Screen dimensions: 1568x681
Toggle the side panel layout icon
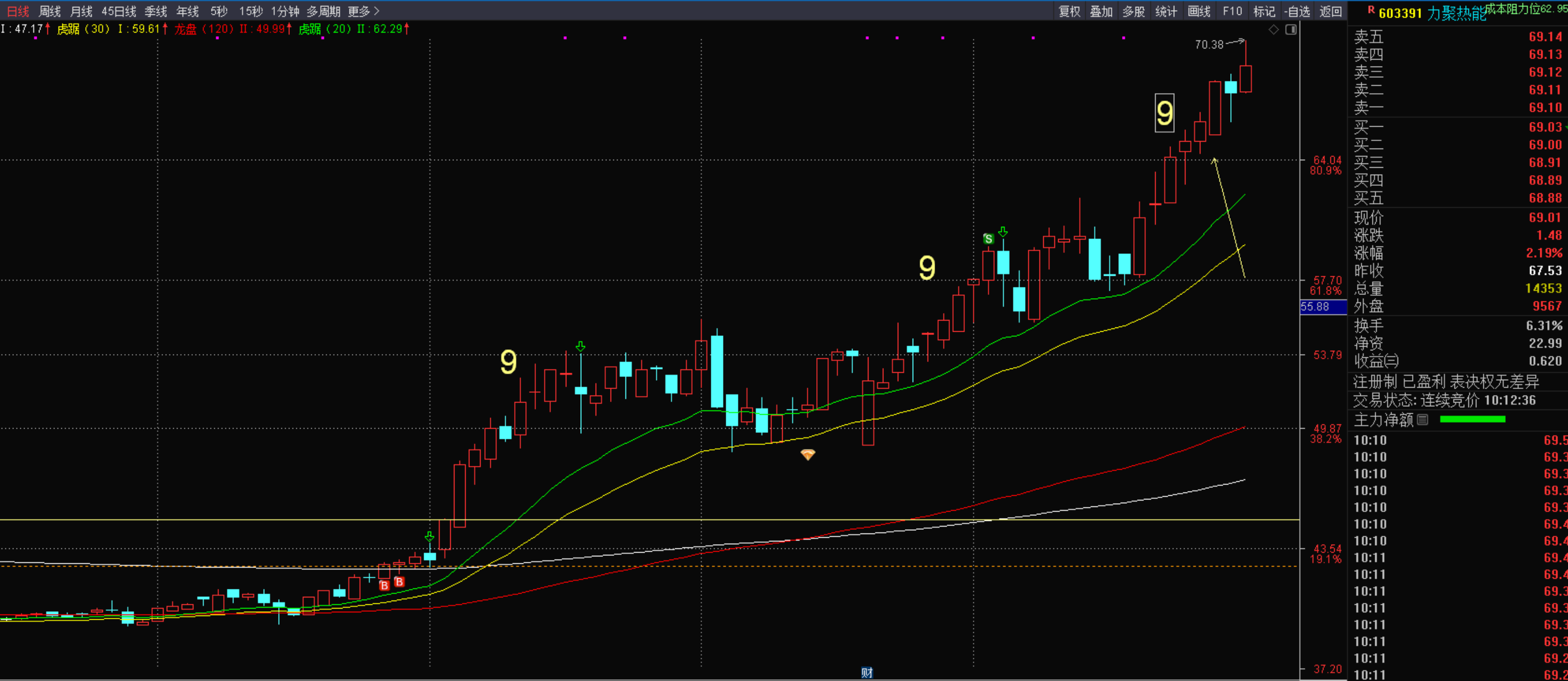point(1290,30)
